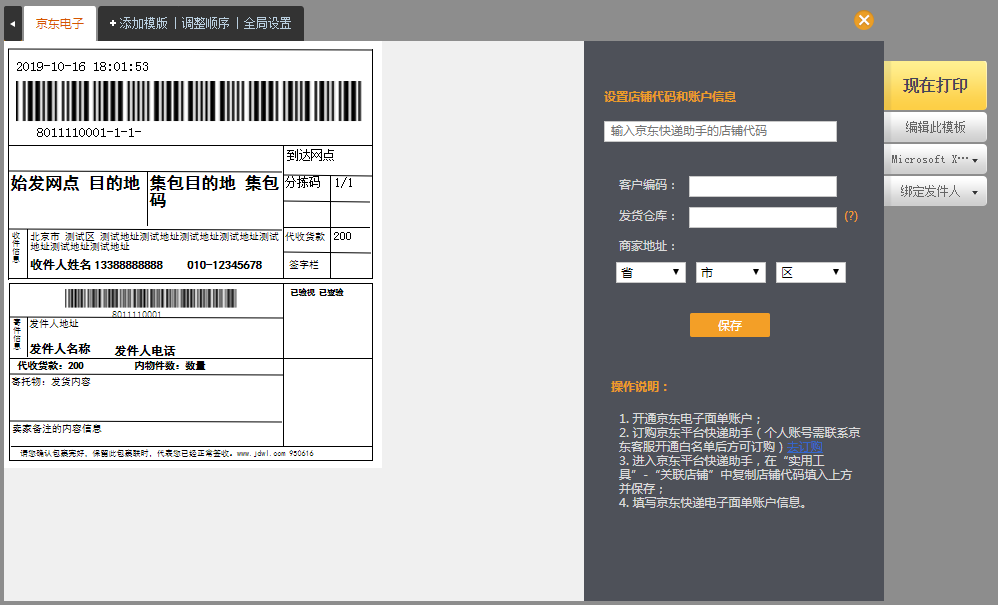The height and width of the screenshot is (605, 998).
Task: Open 全局设置 global settings
Action: pyautogui.click(x=267, y=24)
